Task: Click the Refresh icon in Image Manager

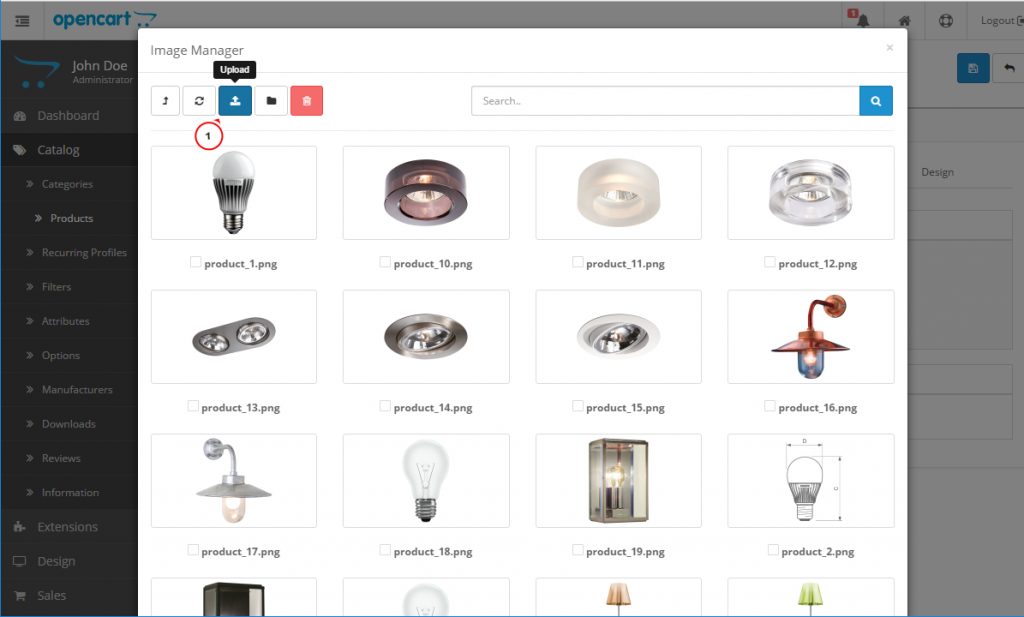Action: pyautogui.click(x=199, y=101)
